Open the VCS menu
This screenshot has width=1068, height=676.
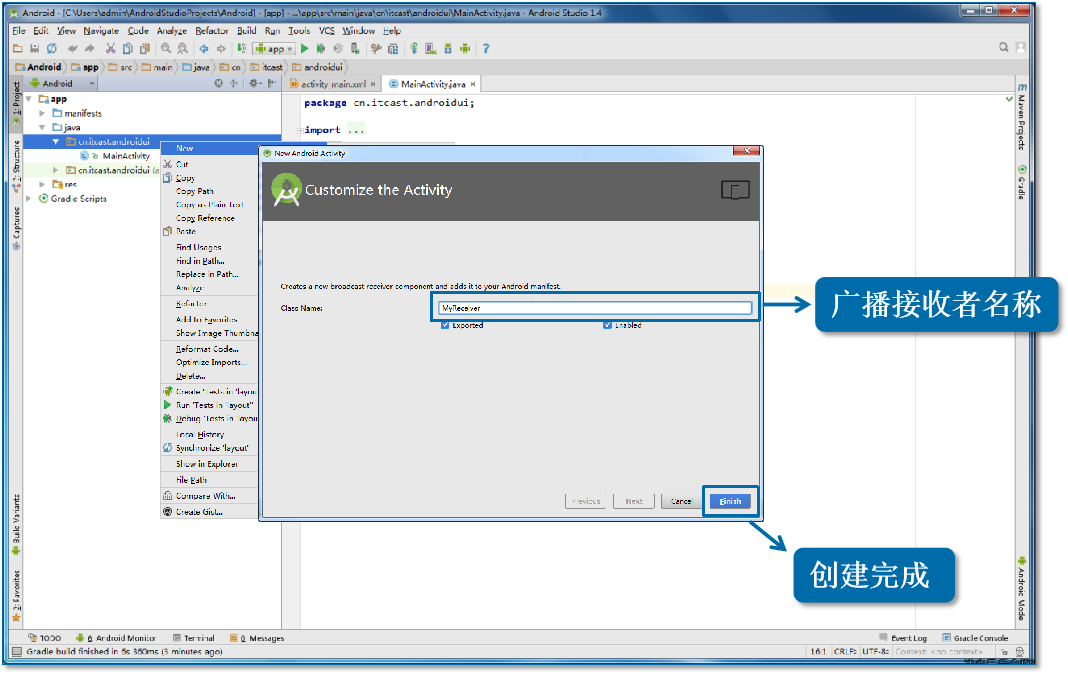(x=327, y=31)
